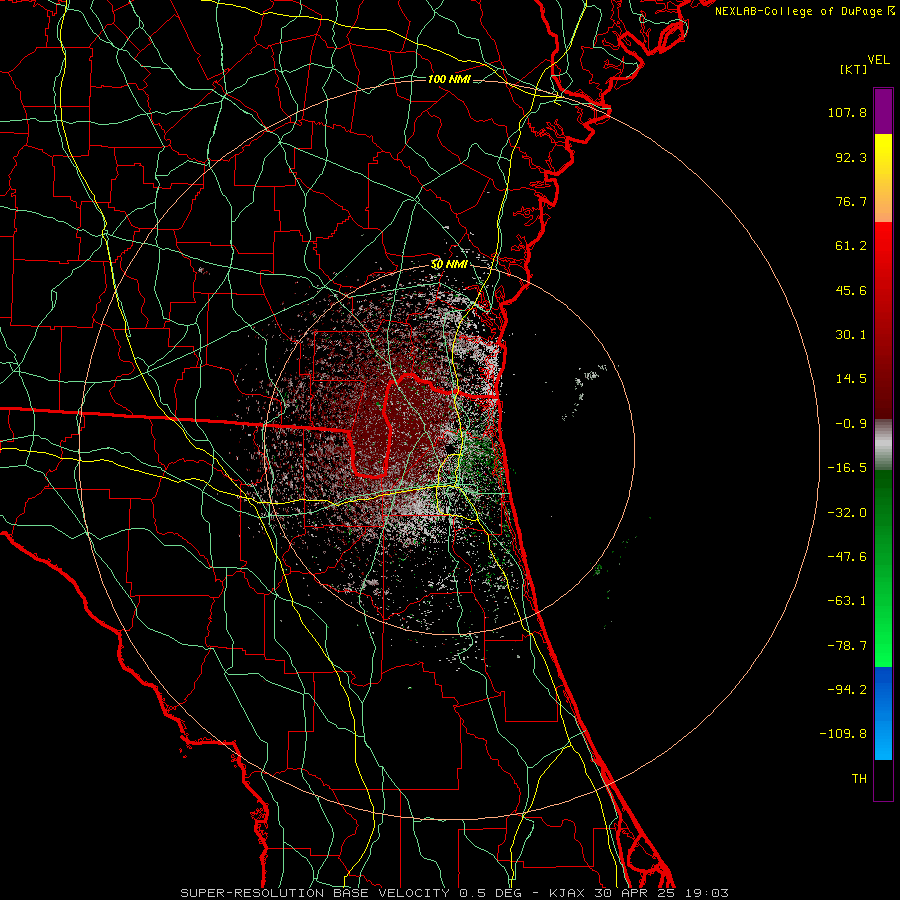Screen dimensions: 900x900
Task: Select the -0.9 legend value
Action: click(x=851, y=424)
